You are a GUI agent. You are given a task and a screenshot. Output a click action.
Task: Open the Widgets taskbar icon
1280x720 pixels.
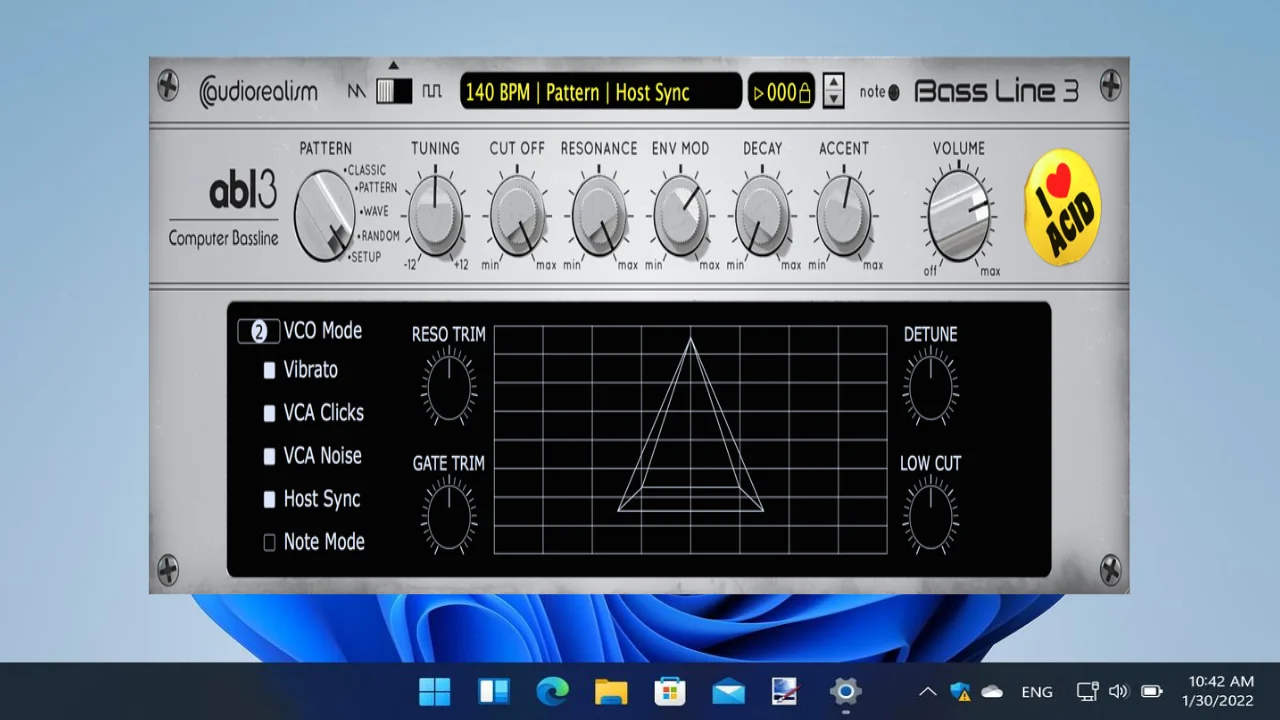point(493,691)
